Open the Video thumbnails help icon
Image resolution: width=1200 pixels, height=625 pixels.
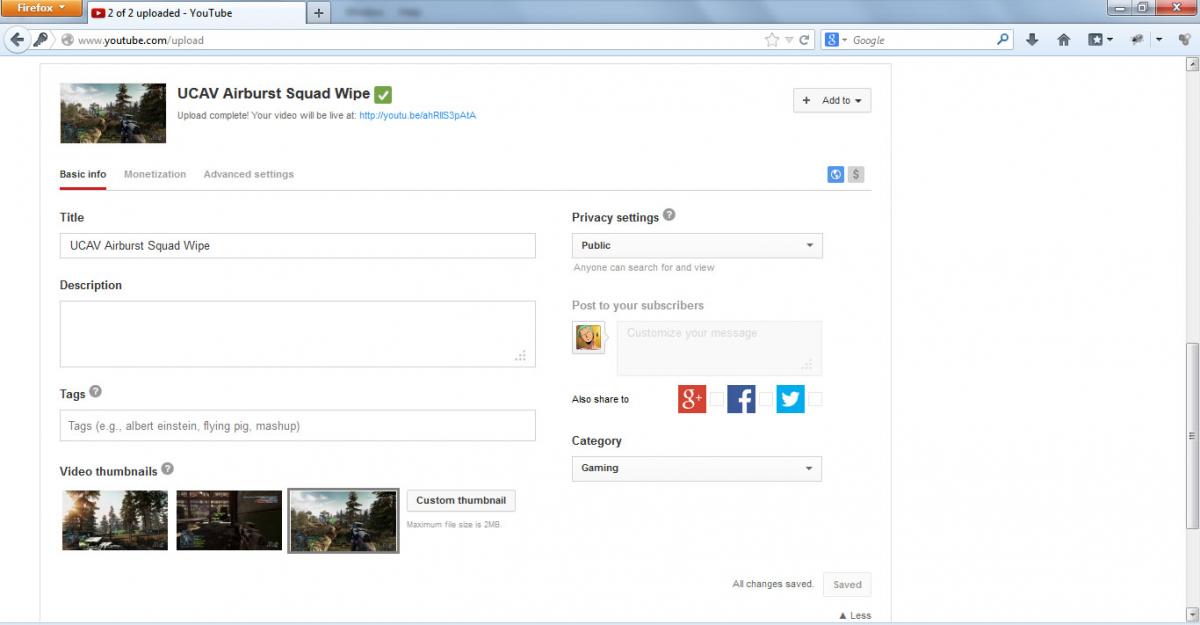(167, 468)
